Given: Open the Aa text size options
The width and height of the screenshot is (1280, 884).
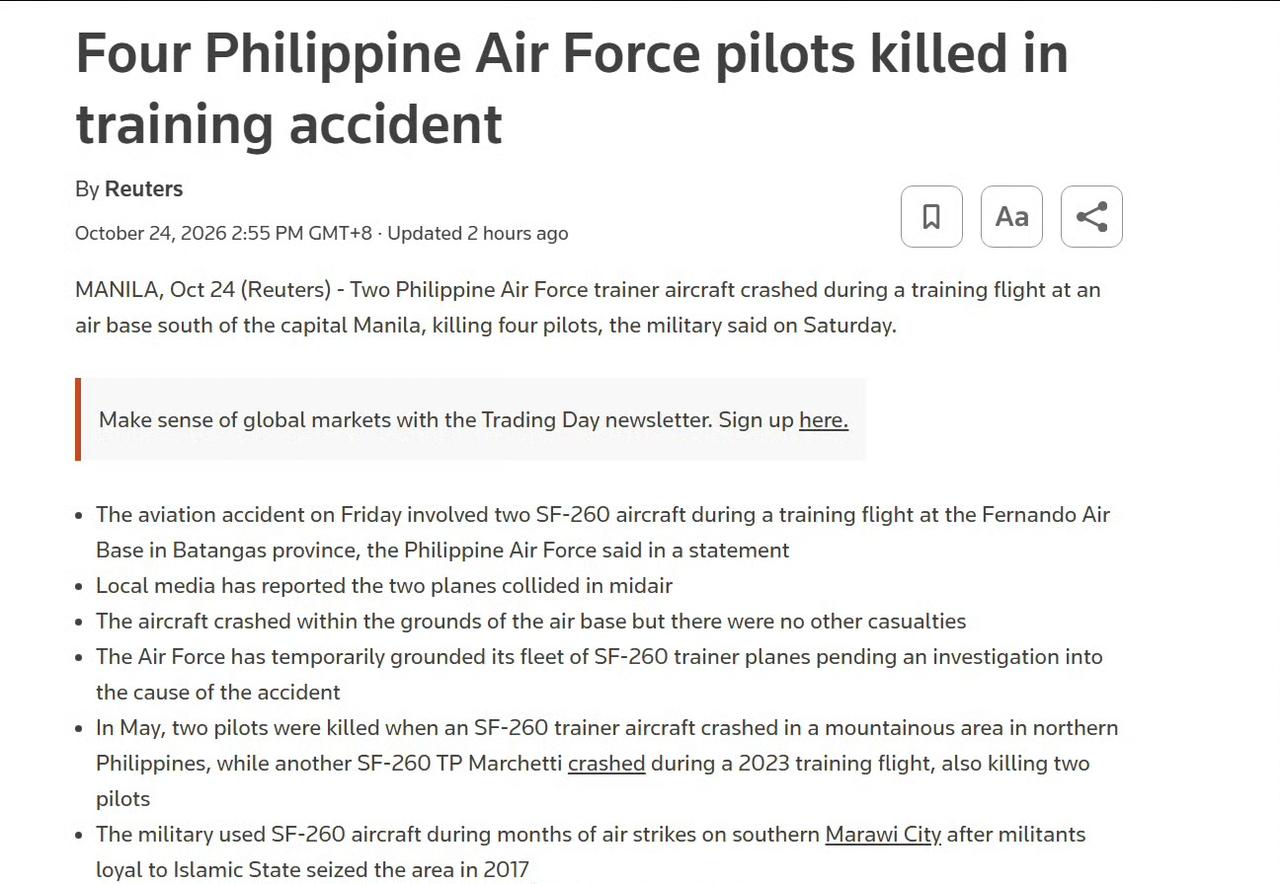Looking at the screenshot, I should [1011, 216].
